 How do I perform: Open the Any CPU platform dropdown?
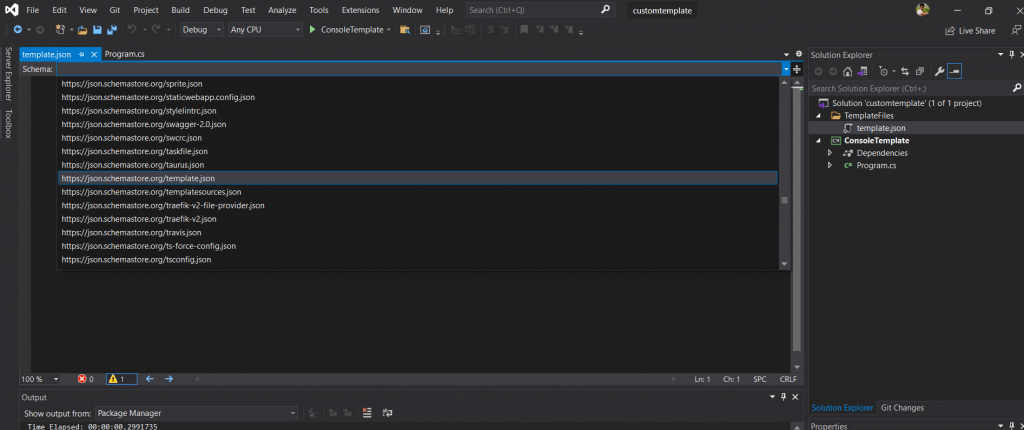tap(265, 29)
